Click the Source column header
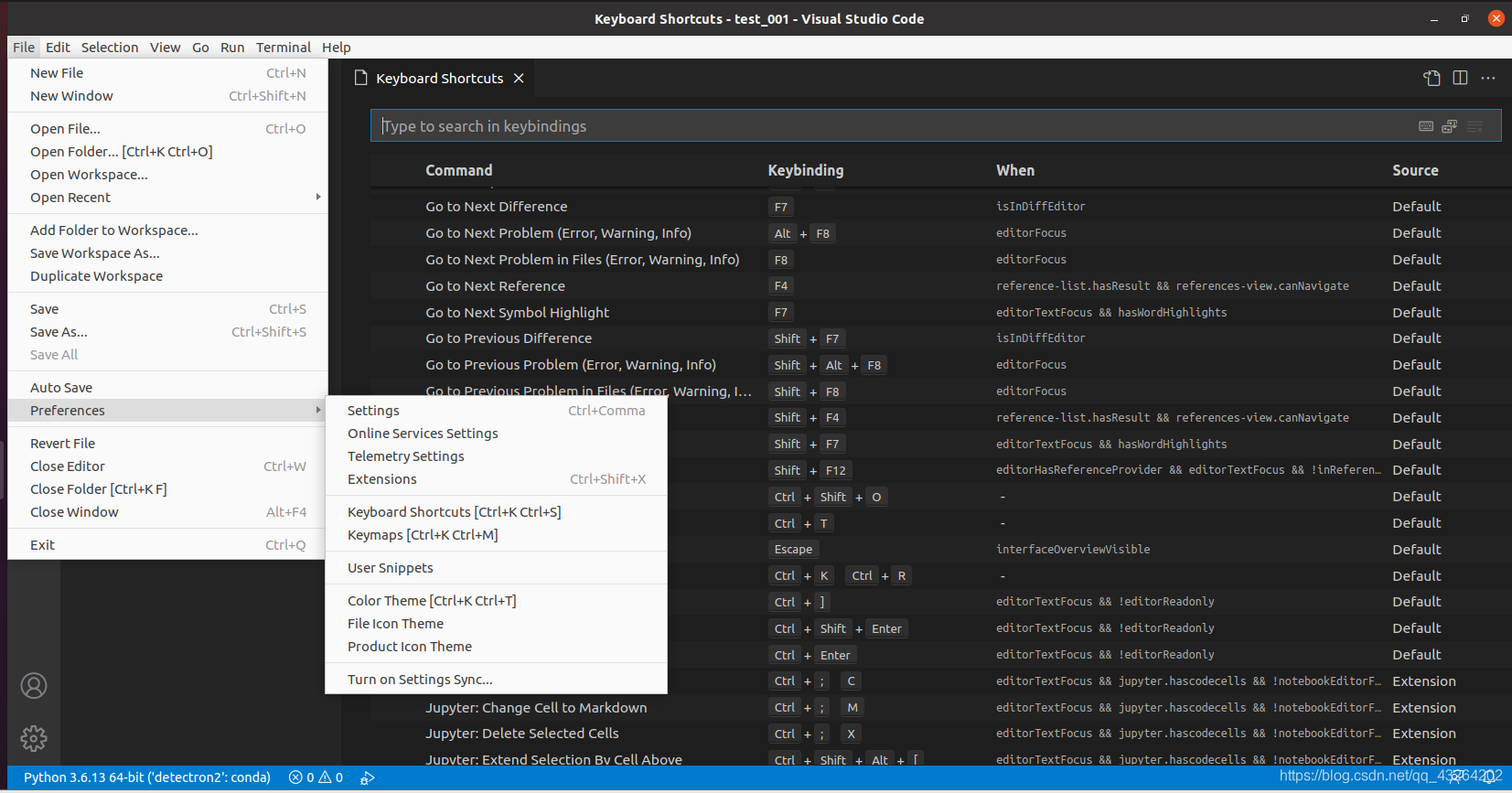Viewport: 1512px width, 793px height. 1415,170
